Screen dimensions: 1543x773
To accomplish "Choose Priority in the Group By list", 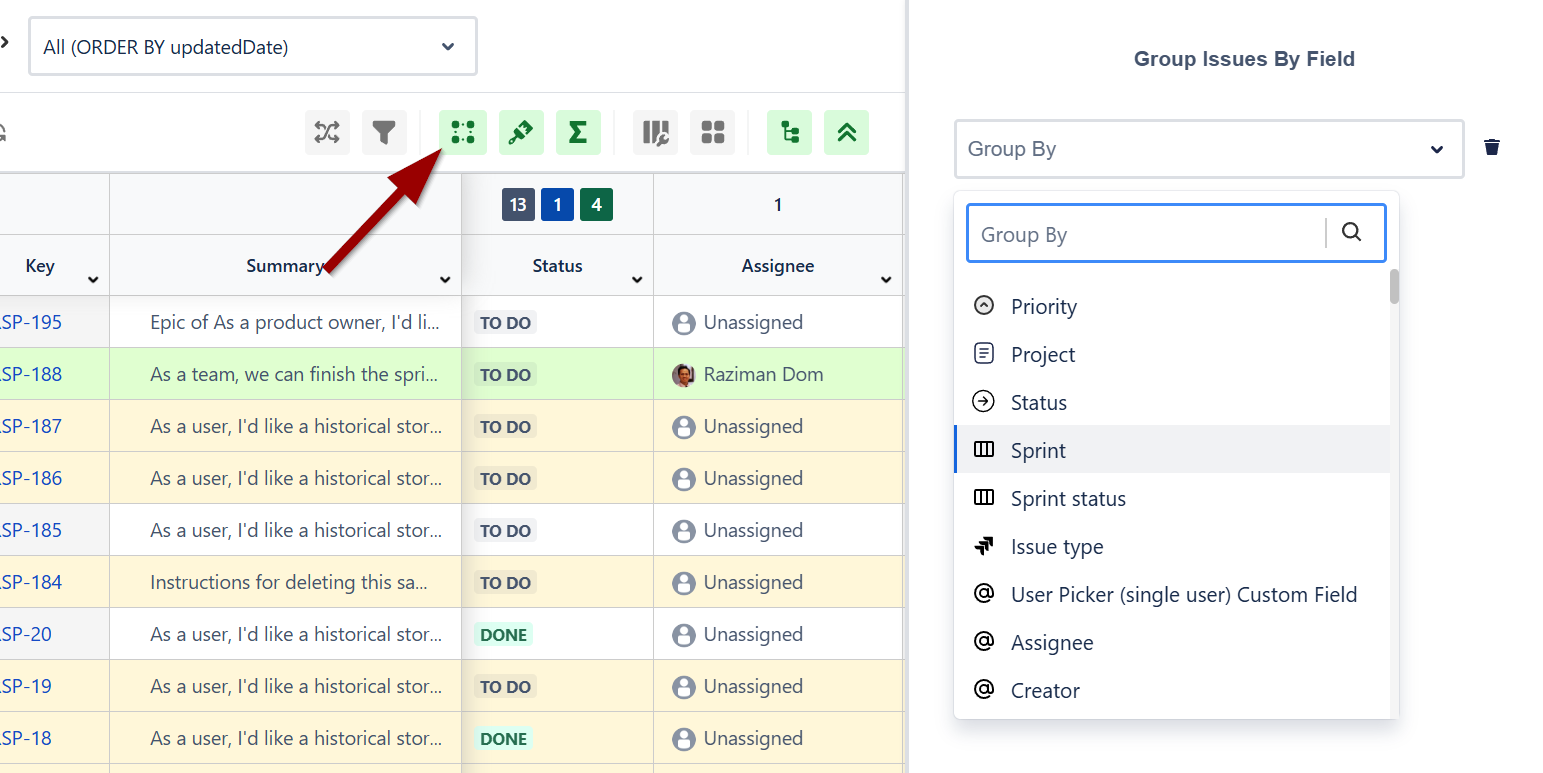I will [x=1043, y=307].
